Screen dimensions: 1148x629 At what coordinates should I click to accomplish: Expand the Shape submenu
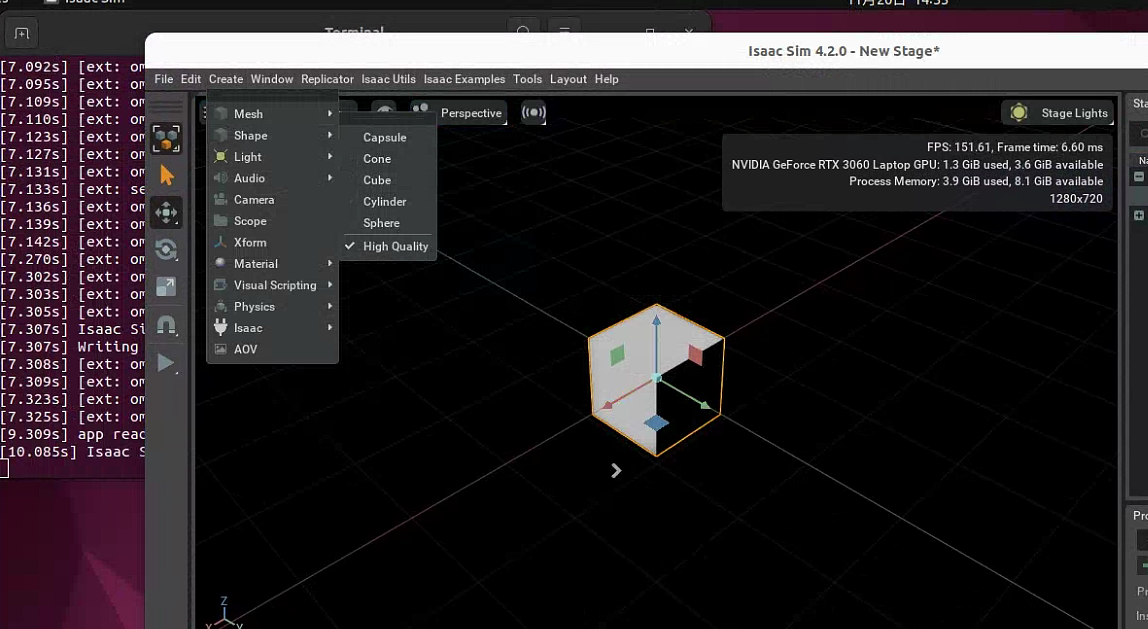click(272, 135)
